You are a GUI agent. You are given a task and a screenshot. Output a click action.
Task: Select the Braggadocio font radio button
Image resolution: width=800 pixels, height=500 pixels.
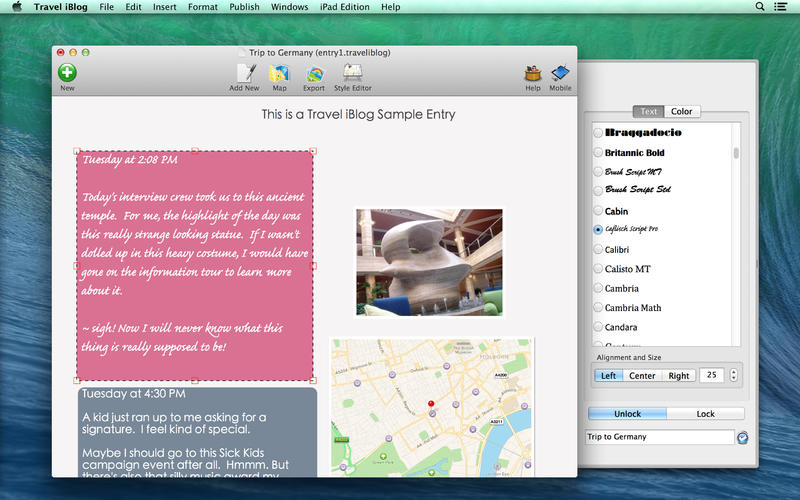click(x=598, y=133)
